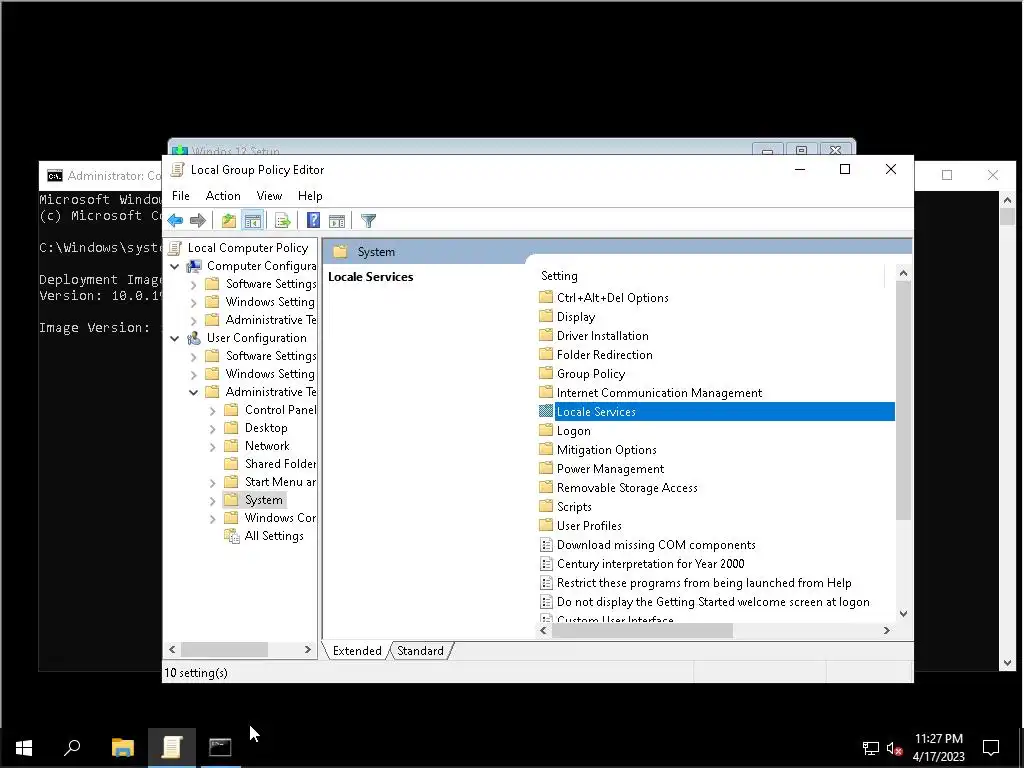Open File Explorer from taskbar

point(123,747)
